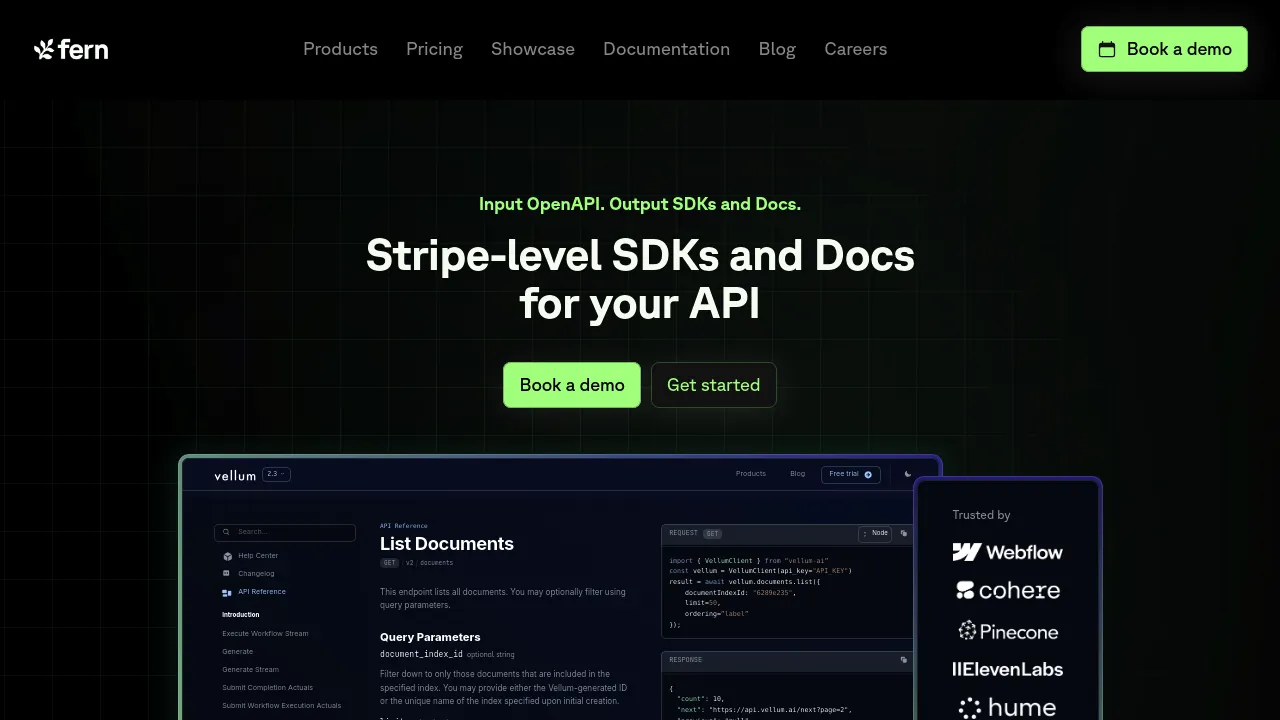Click the 'Trusted by' label
The height and width of the screenshot is (720, 1280).
[x=981, y=515]
